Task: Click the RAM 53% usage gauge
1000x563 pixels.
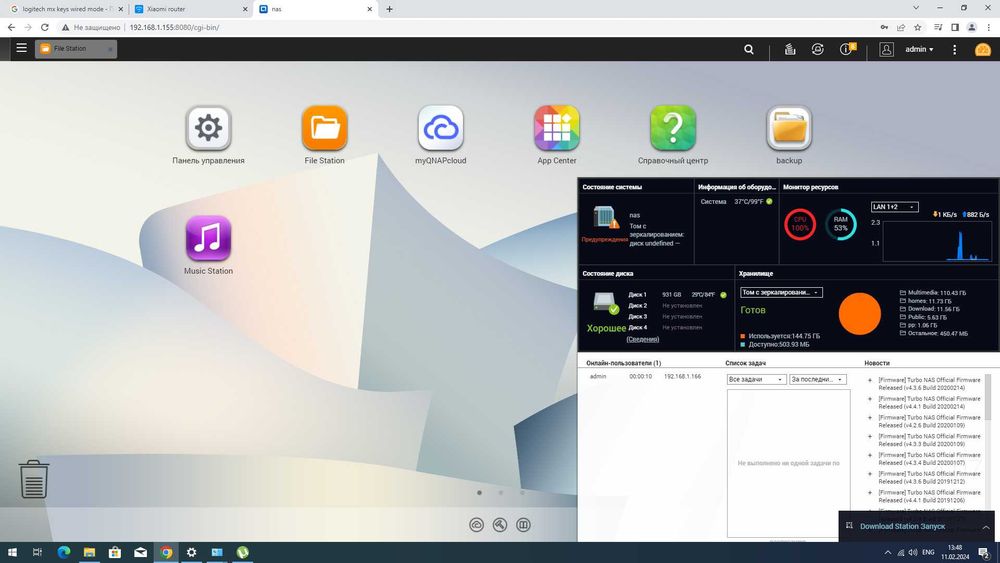Action: tap(841, 224)
